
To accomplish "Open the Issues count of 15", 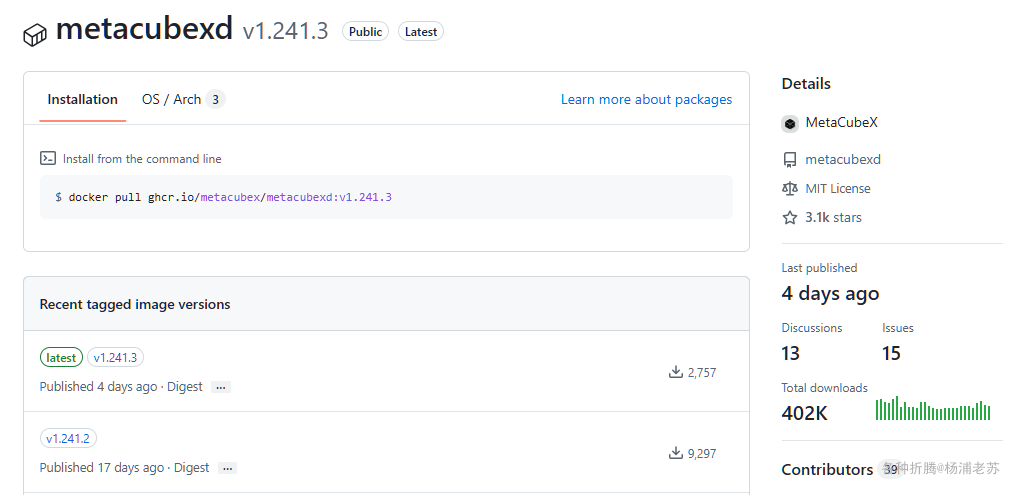I will click(891, 353).
